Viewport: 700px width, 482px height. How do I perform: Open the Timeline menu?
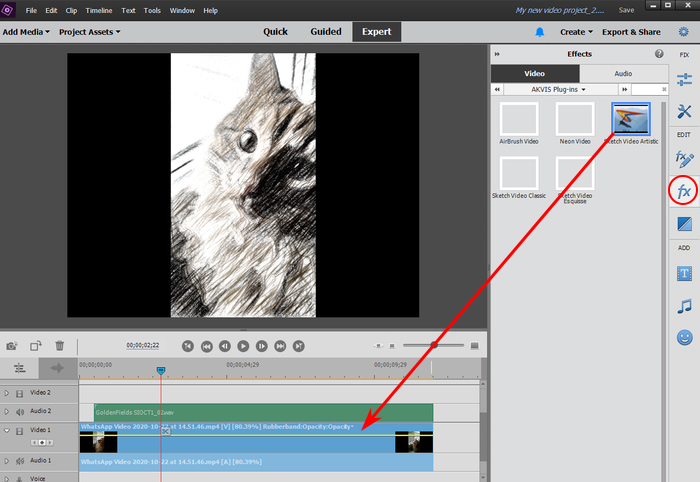99,10
